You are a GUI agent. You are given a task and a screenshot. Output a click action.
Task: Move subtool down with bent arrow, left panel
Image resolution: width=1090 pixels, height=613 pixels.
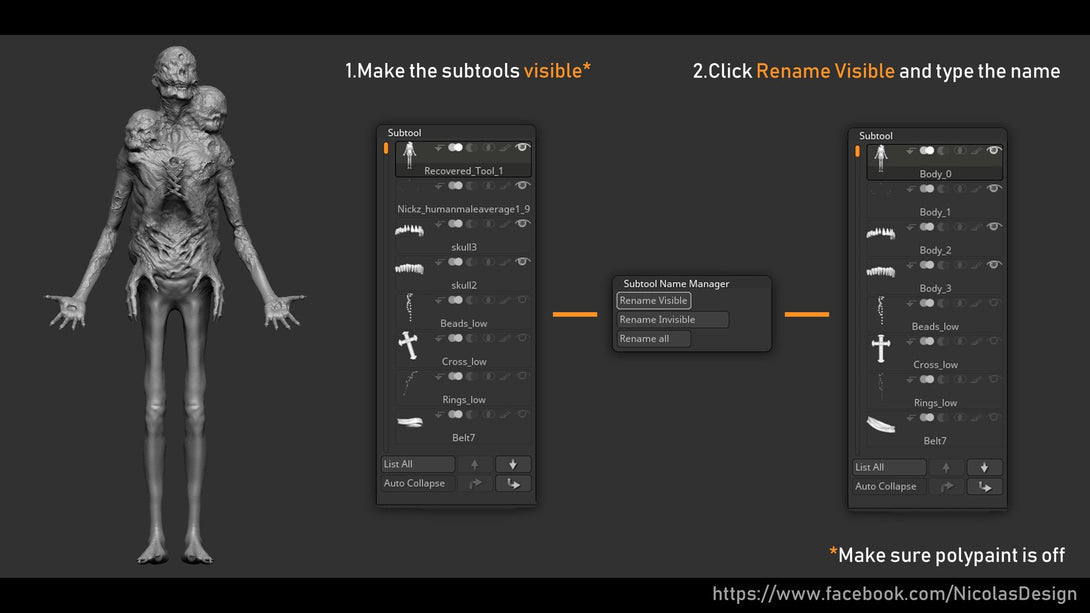point(513,484)
